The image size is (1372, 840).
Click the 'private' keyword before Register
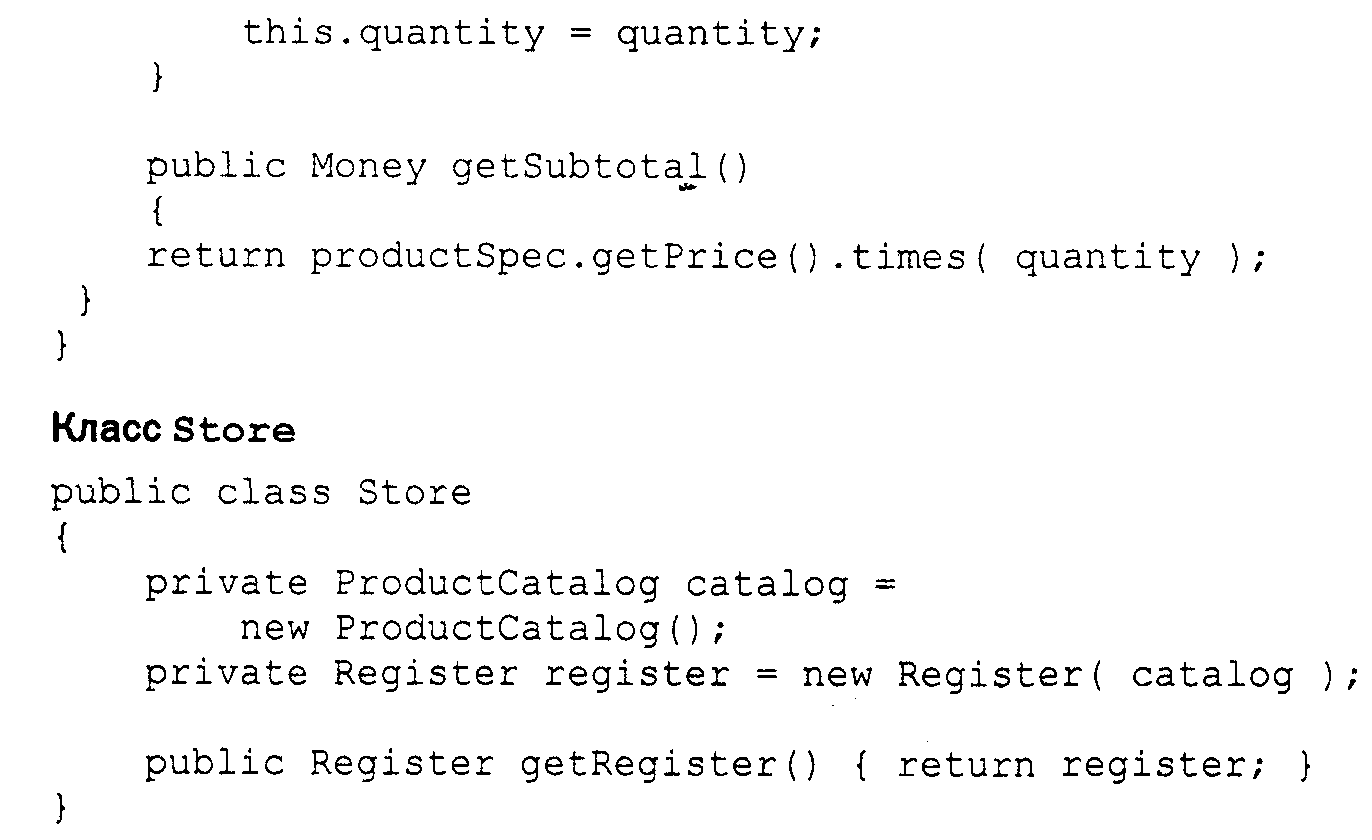coord(227,675)
